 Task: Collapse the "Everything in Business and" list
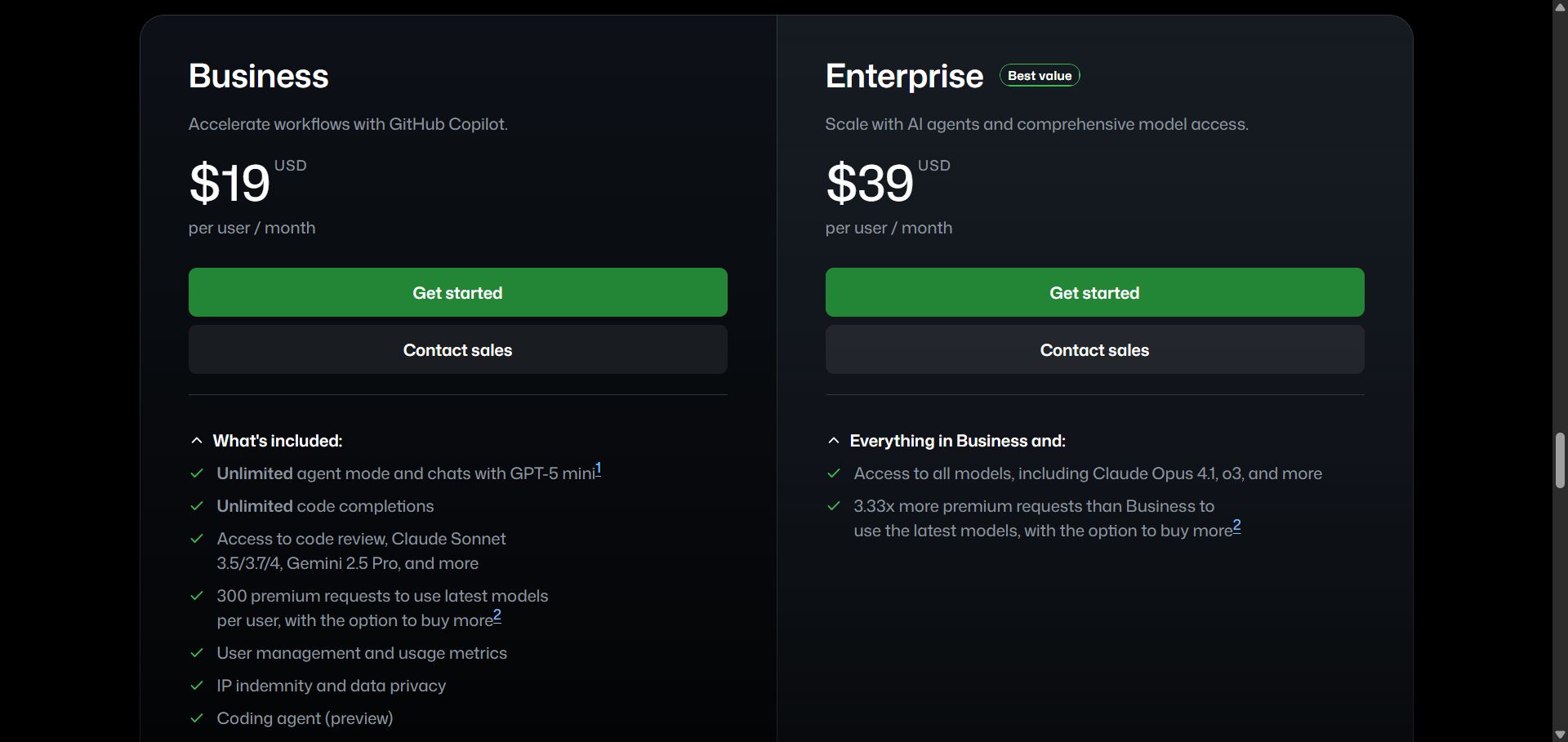(x=834, y=441)
